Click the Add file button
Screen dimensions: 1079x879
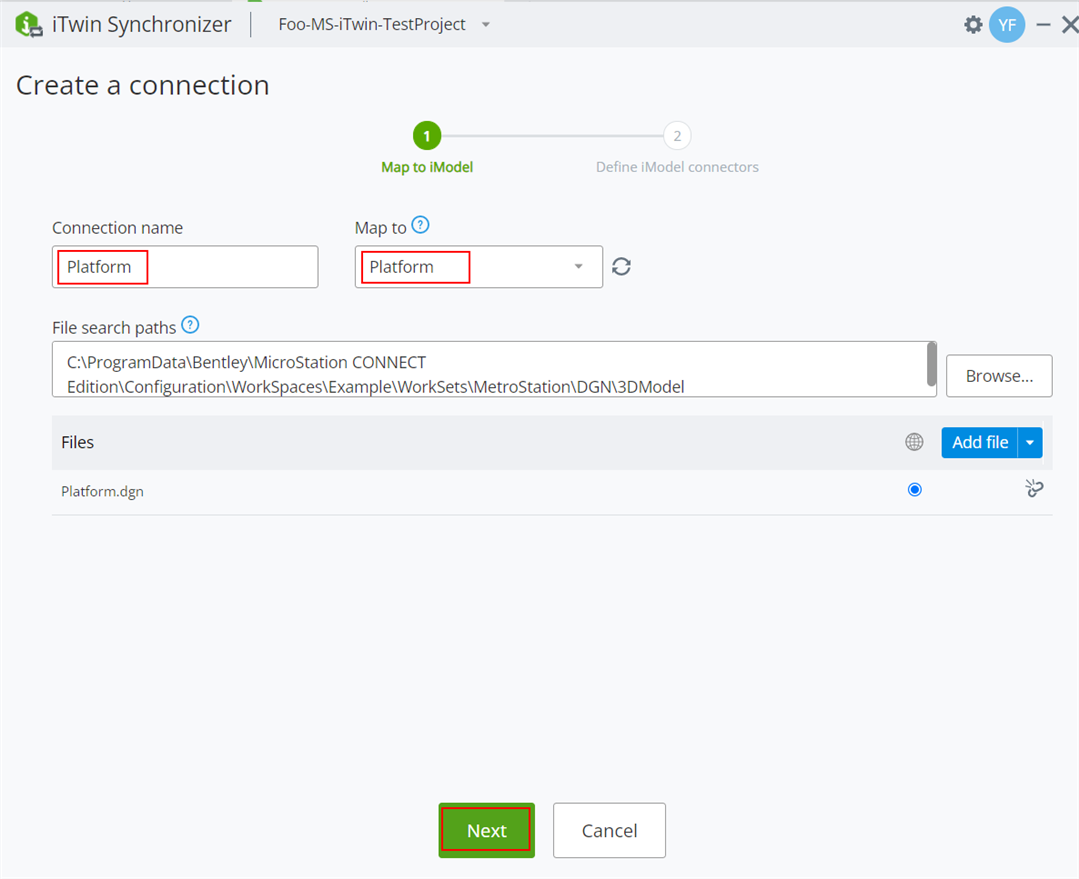pyautogui.click(x=979, y=443)
